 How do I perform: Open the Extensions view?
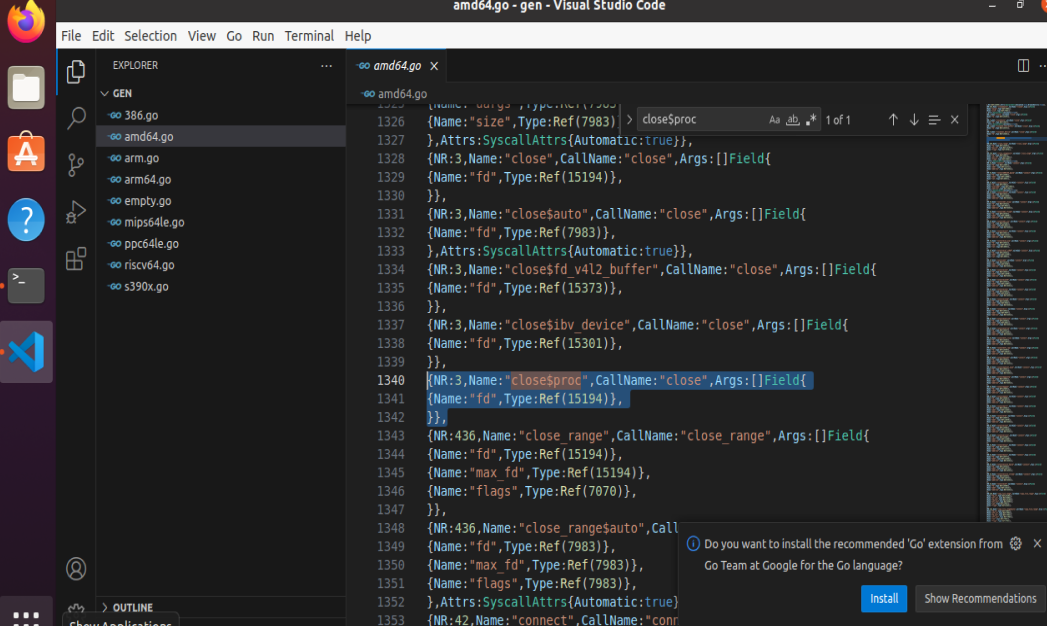[x=76, y=260]
